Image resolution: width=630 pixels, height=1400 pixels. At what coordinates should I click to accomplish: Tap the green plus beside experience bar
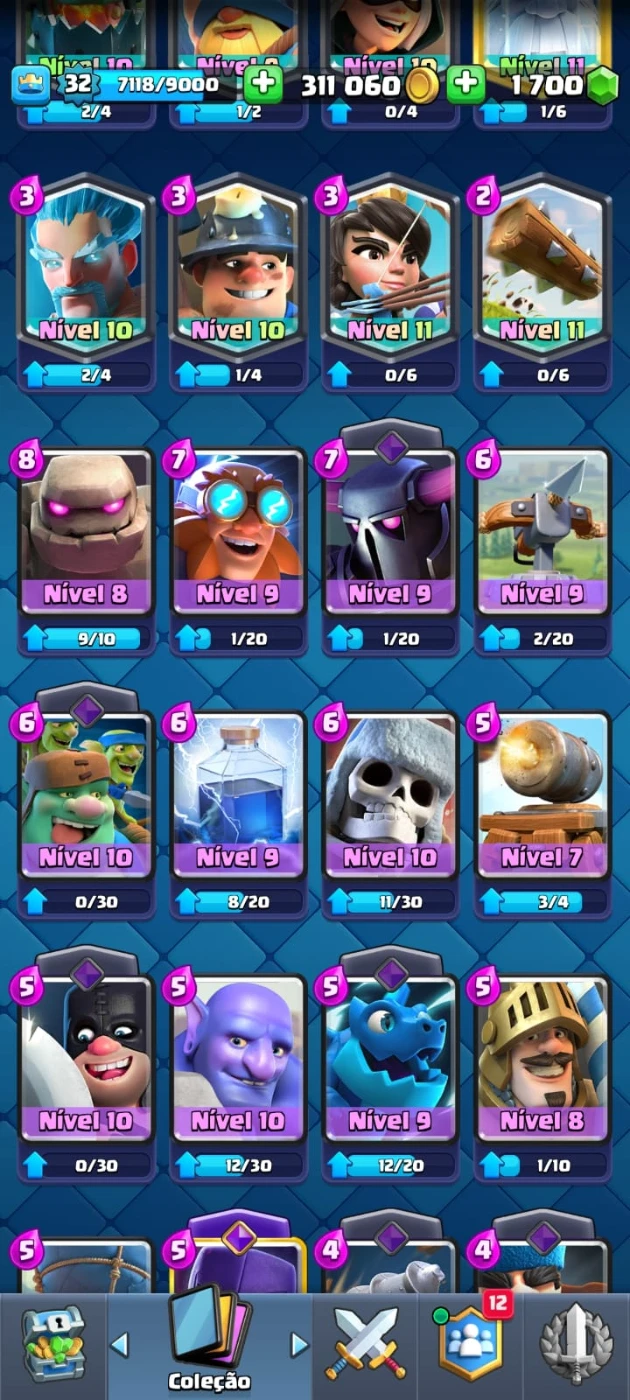pyautogui.click(x=263, y=84)
